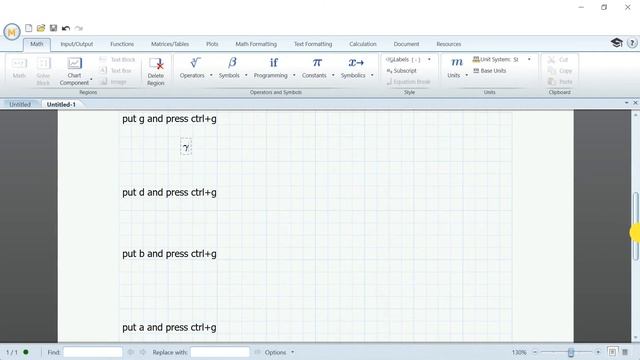This screenshot has width=640, height=360.
Task: Expand the Programming dropdown arrow
Action: pyautogui.click(x=294, y=76)
